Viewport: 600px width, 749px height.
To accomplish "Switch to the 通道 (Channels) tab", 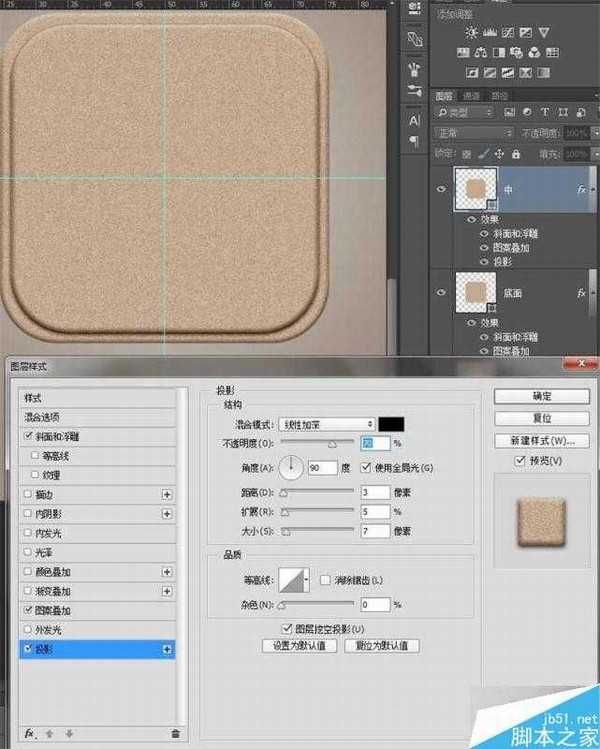I will point(471,96).
